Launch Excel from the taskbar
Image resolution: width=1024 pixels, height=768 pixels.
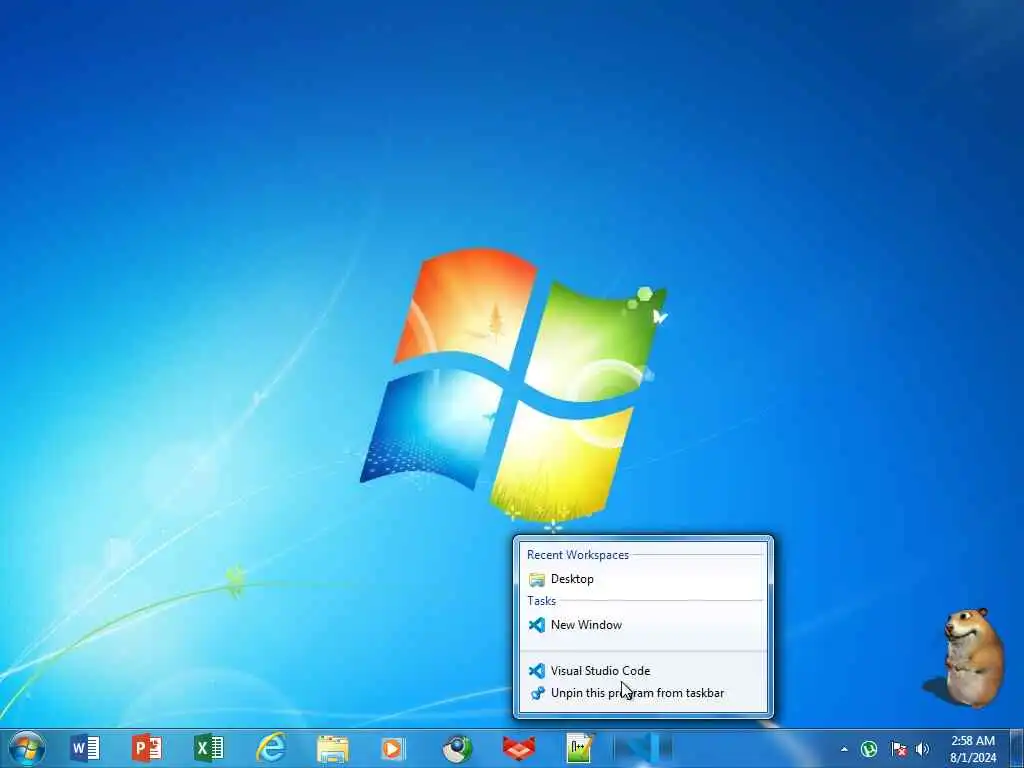click(209, 748)
